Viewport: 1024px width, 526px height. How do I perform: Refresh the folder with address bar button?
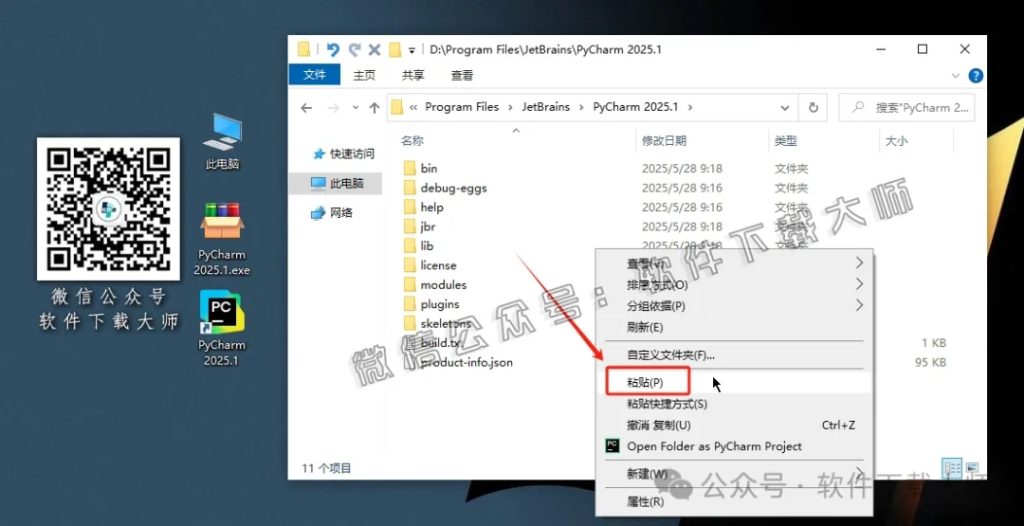[x=814, y=108]
